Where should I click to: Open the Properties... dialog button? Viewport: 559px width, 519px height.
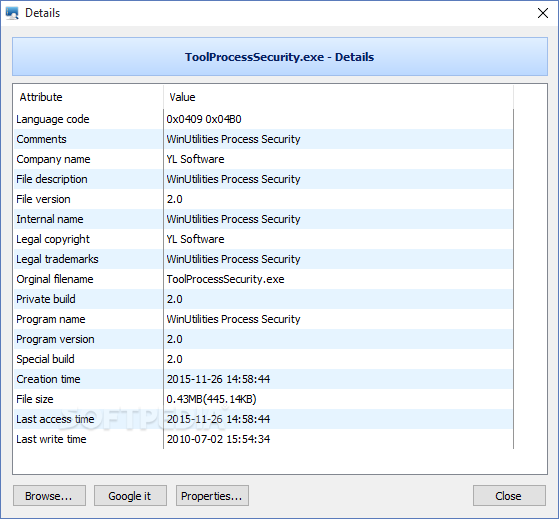(212, 495)
